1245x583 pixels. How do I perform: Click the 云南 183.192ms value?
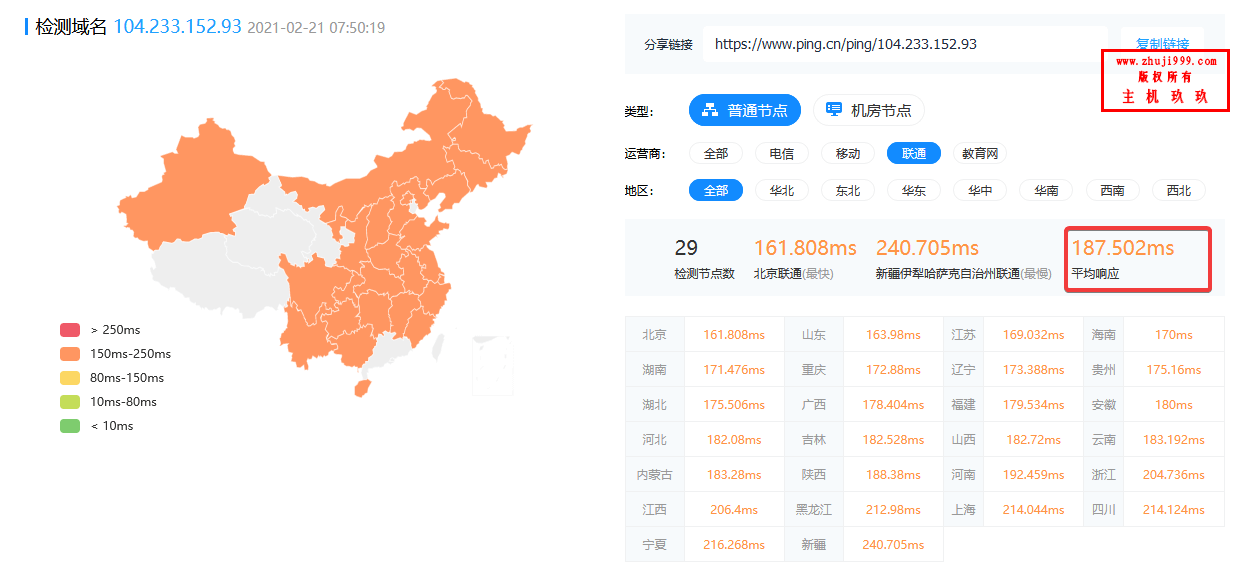click(1173, 440)
